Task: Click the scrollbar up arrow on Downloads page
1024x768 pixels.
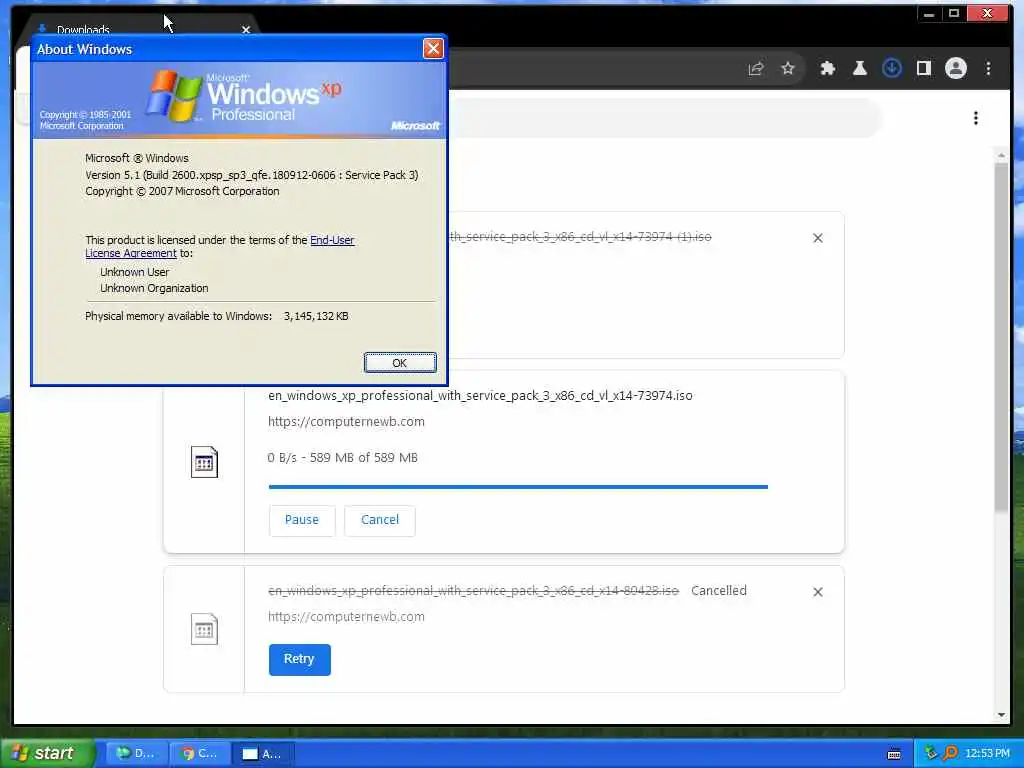Action: point(1001,156)
